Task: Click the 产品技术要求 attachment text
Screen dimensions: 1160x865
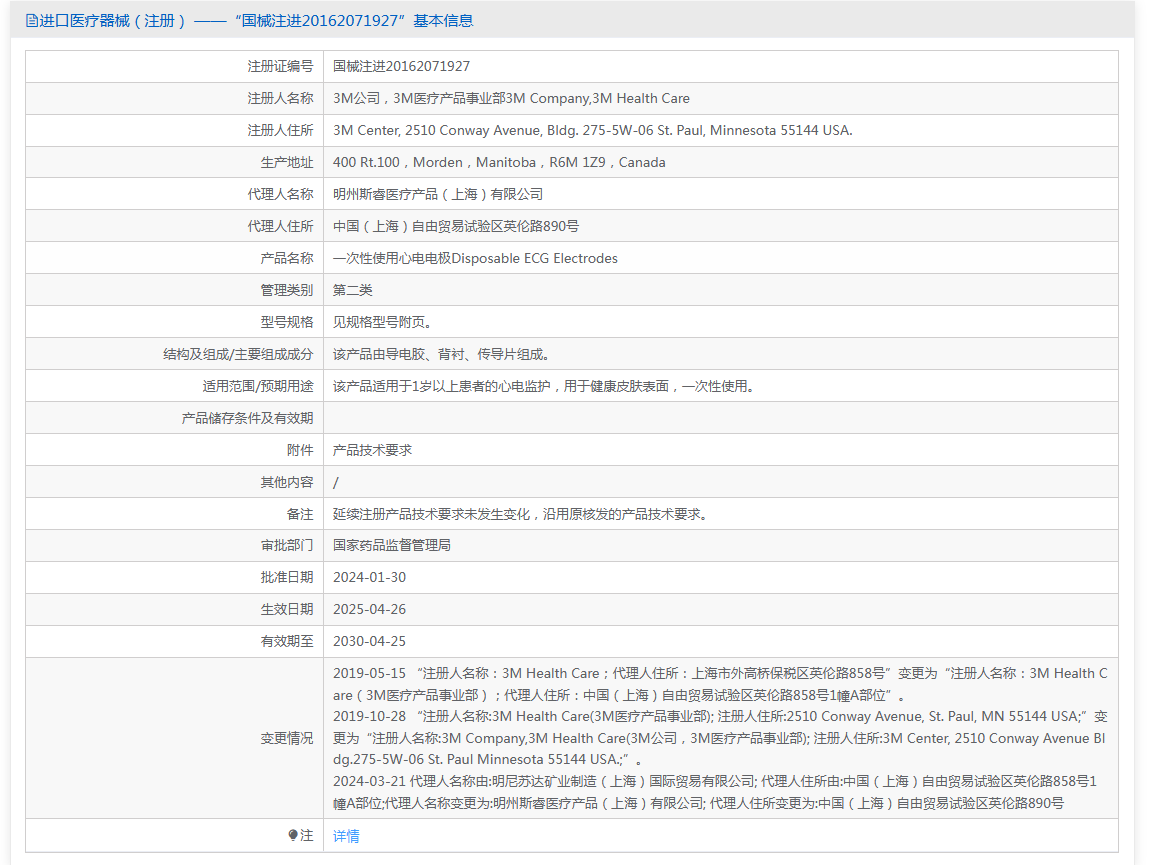Action: point(372,450)
